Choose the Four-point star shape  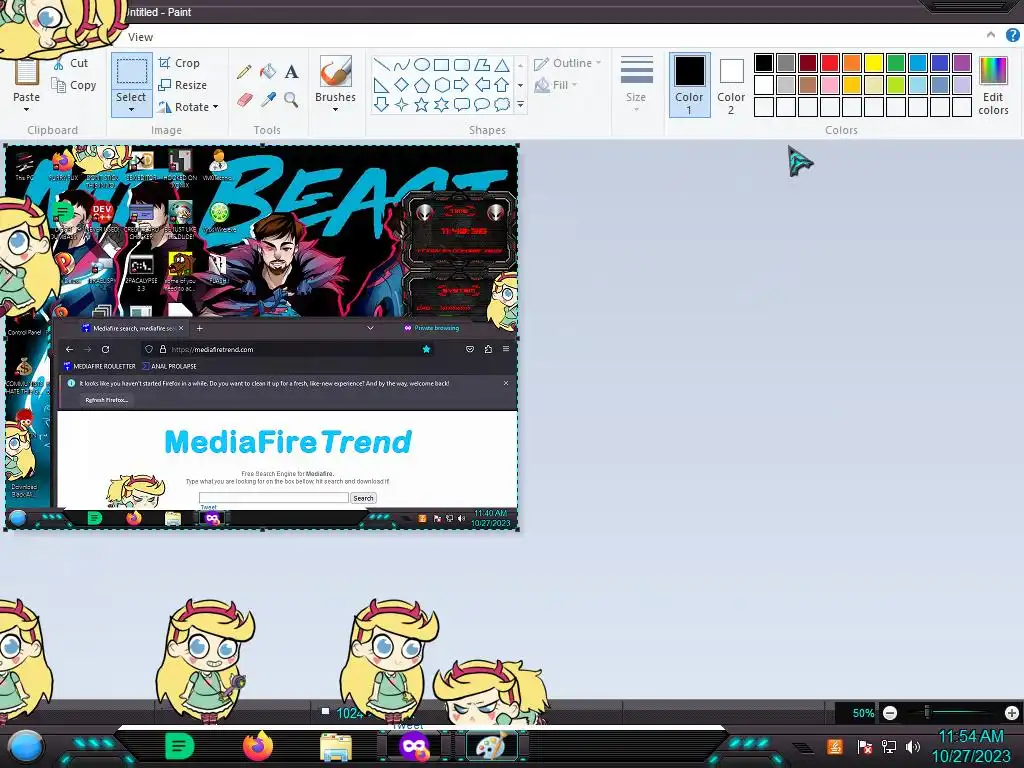[x=402, y=104]
